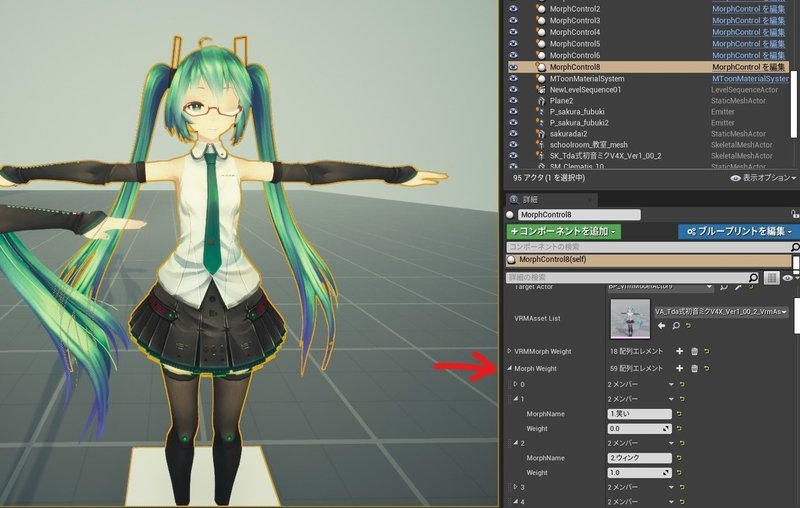The height and width of the screenshot is (508, 800).
Task: Toggle visibility of Plane2
Action: point(513,101)
